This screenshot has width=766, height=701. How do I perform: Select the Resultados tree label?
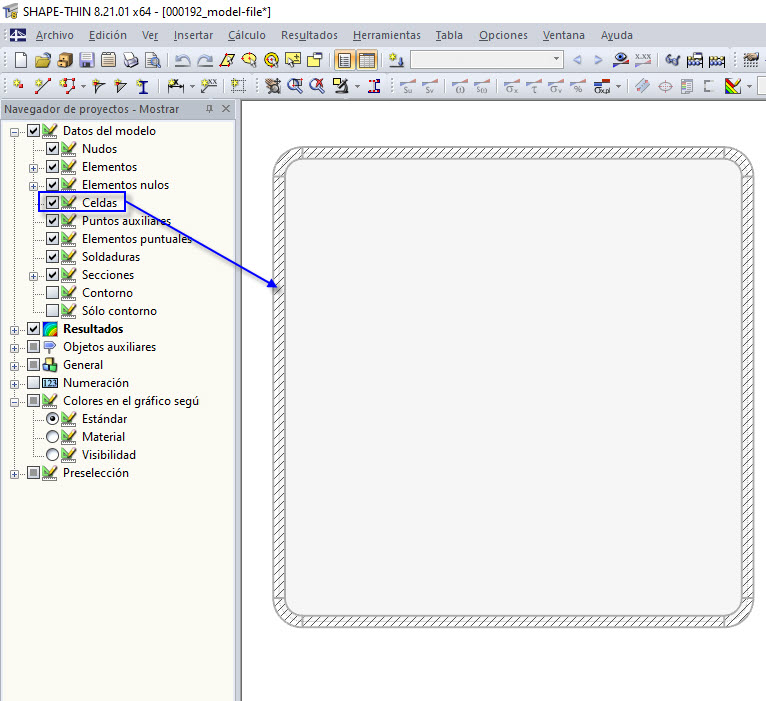click(93, 329)
